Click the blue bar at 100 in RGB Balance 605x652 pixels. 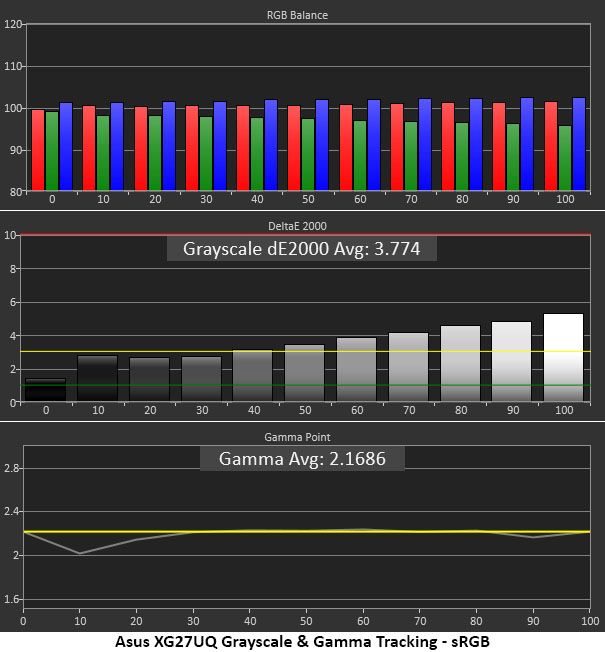click(579, 144)
